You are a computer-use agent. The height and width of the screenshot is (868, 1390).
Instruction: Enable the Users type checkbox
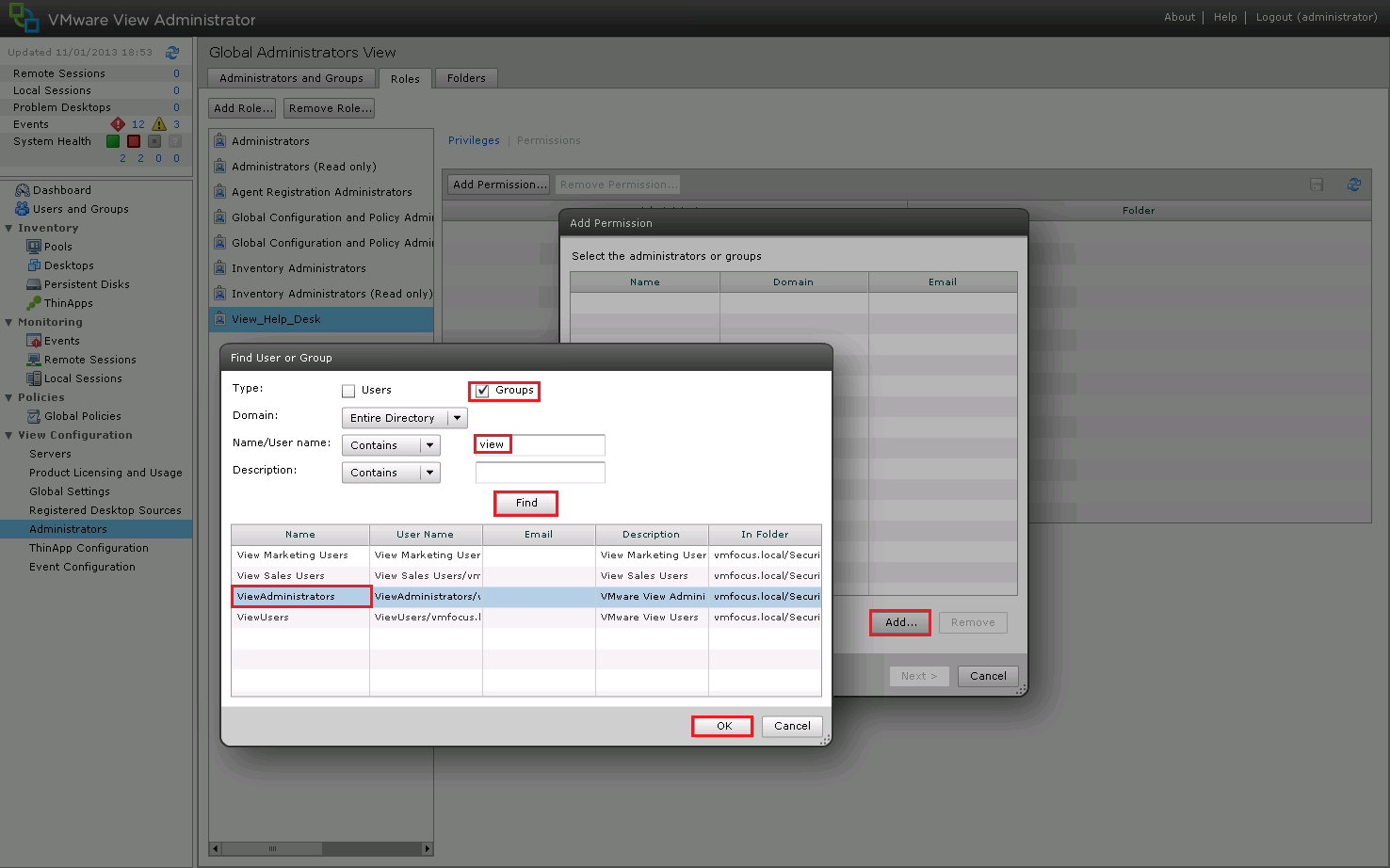tap(348, 391)
